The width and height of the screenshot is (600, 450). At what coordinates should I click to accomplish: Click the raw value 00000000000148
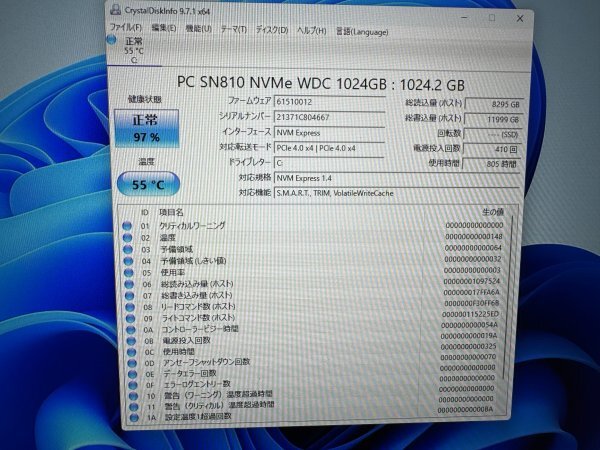(x=474, y=236)
